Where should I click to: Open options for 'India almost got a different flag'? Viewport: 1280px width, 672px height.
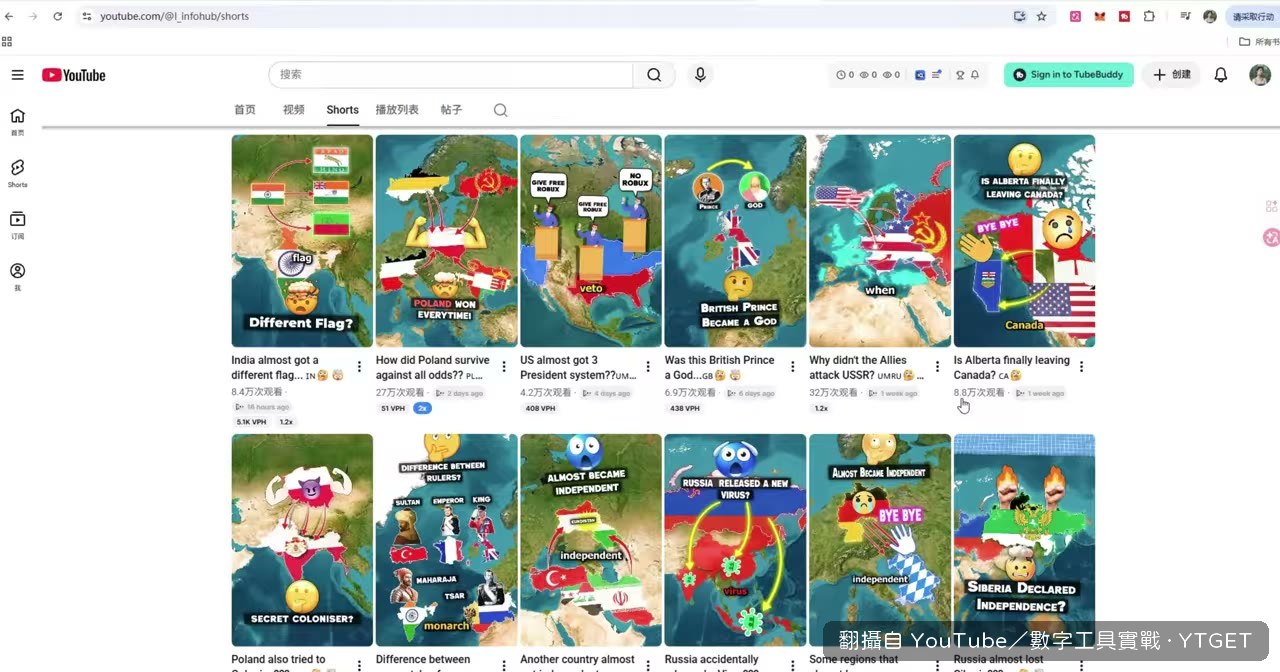[359, 367]
